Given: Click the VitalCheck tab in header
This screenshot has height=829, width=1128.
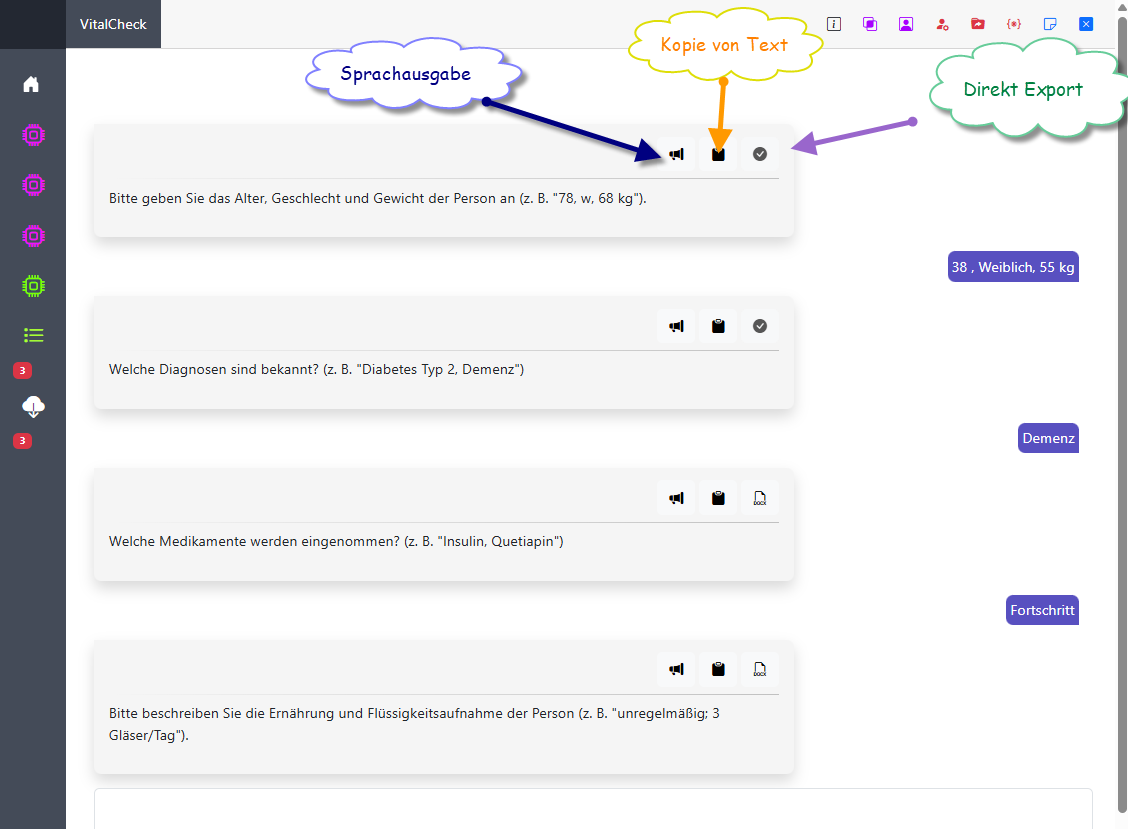Looking at the screenshot, I should click(x=113, y=24).
